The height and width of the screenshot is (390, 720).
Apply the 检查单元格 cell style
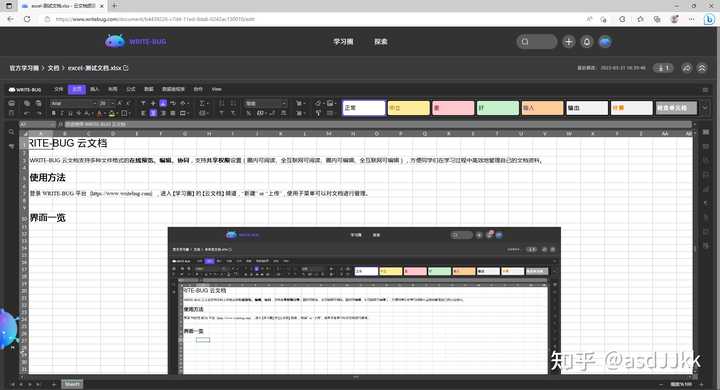[x=675, y=108]
